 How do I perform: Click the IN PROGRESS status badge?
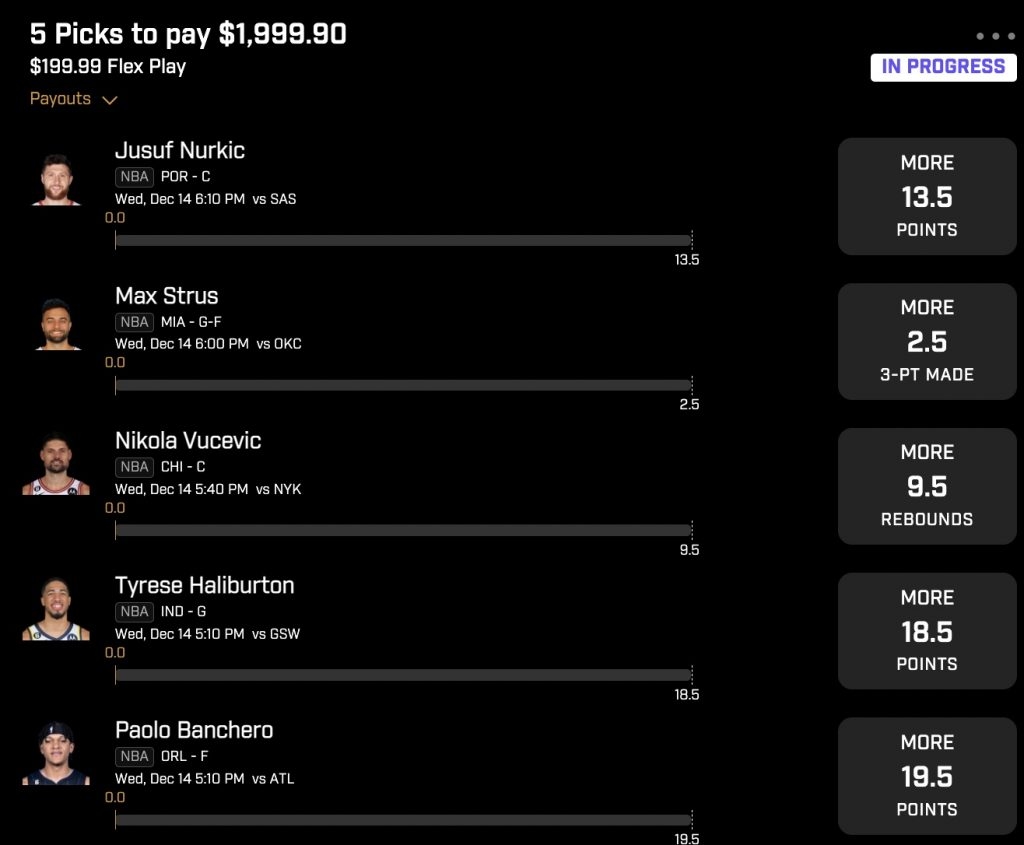(943, 67)
